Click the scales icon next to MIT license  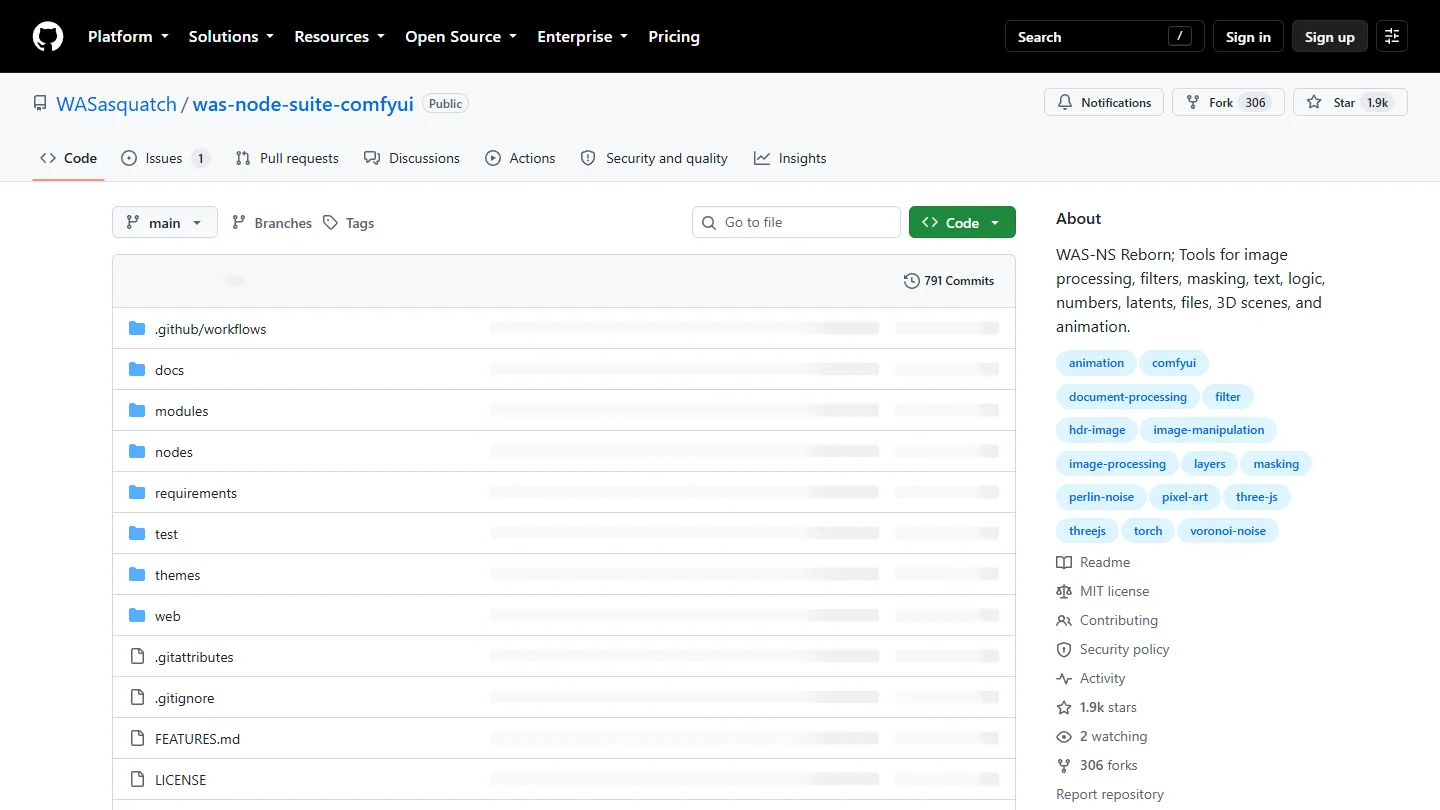(x=1064, y=592)
